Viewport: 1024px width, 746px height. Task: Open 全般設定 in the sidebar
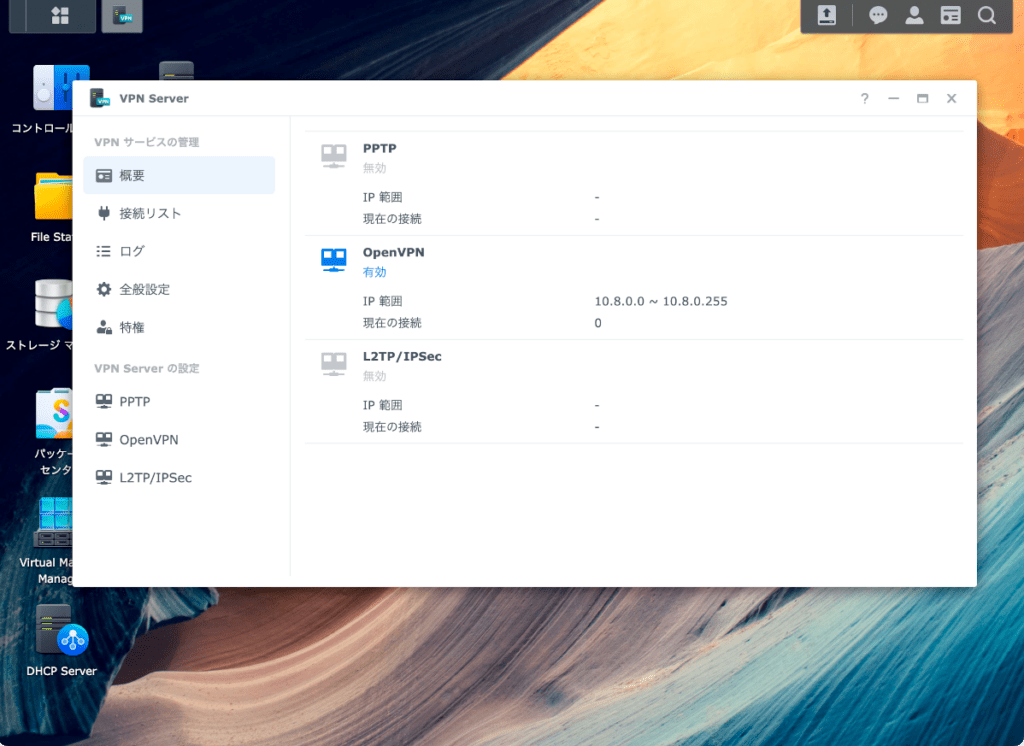click(x=179, y=289)
